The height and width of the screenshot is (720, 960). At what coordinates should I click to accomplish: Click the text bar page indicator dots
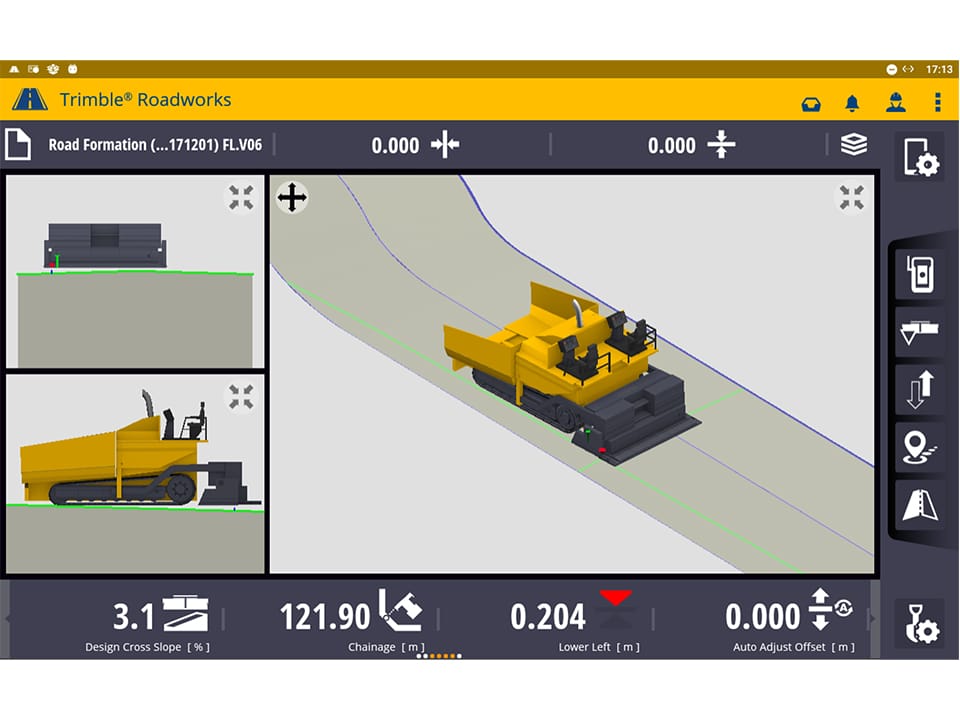(439, 656)
